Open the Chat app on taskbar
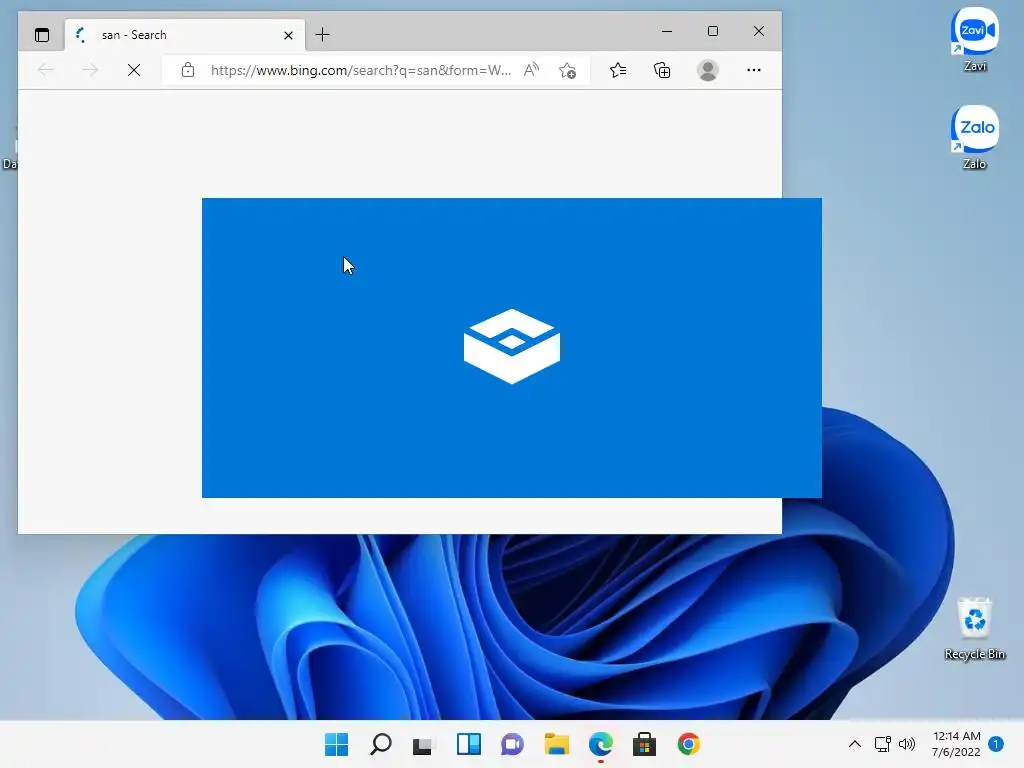 coord(513,744)
